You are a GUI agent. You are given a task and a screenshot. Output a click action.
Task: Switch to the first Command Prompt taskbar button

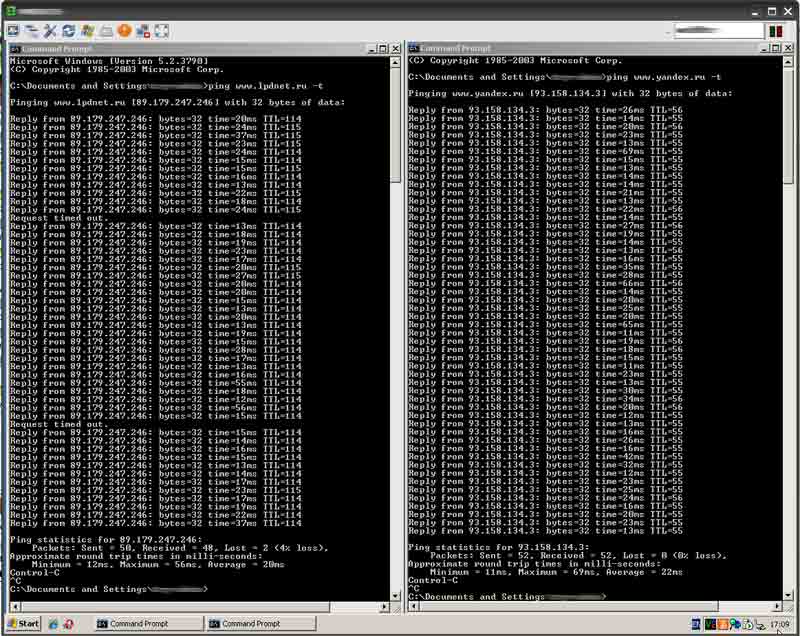click(149, 623)
